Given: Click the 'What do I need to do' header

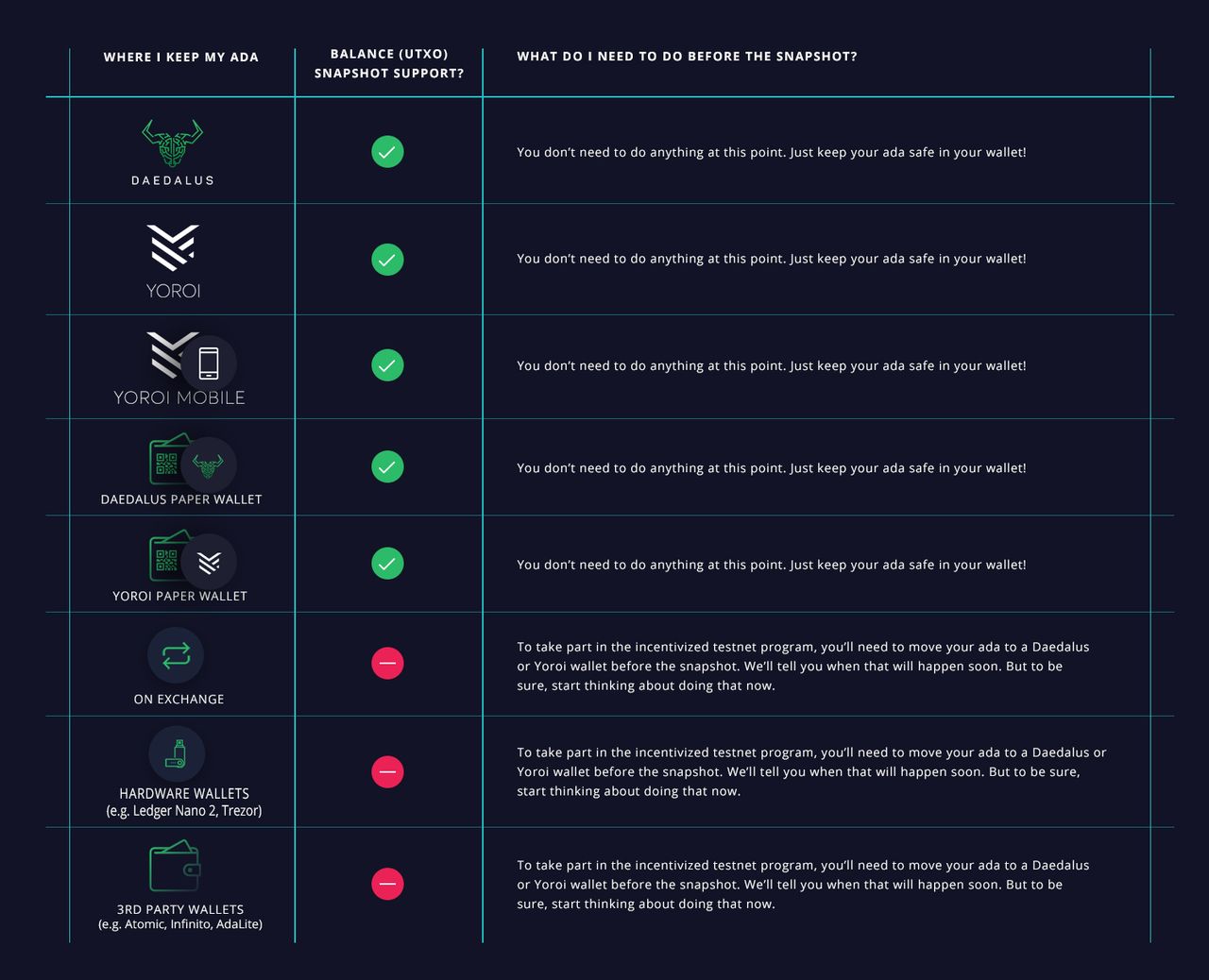Looking at the screenshot, I should point(687,57).
